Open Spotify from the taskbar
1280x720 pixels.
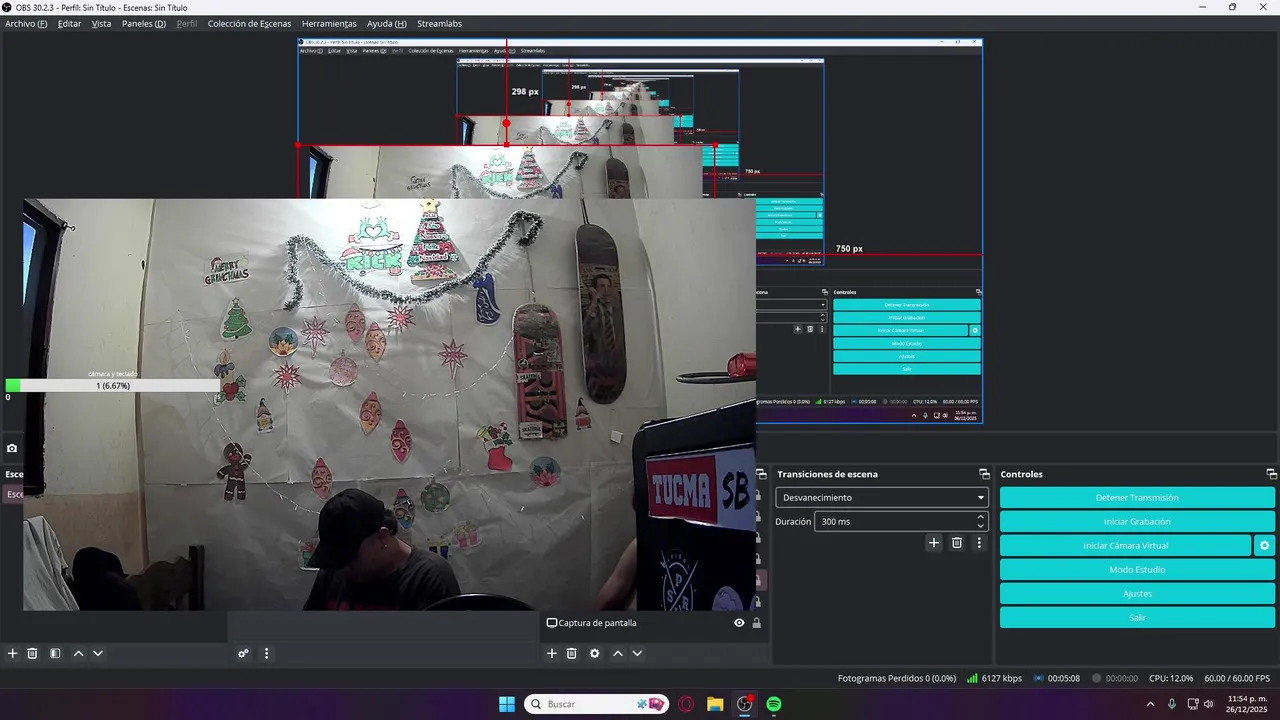pyautogui.click(x=774, y=704)
